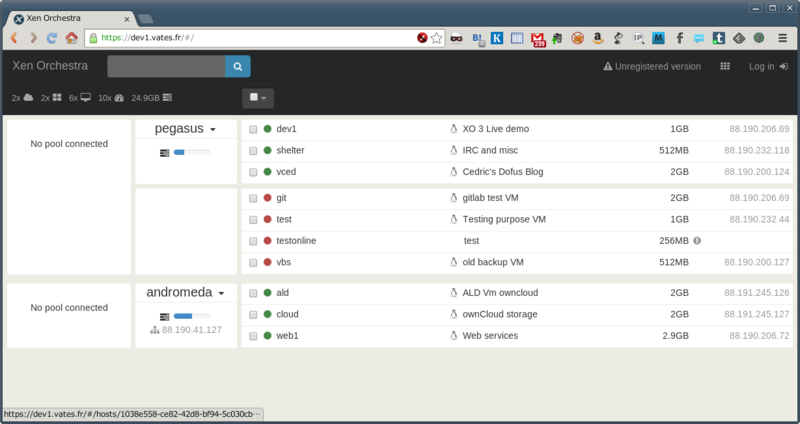Tick the checkbox for VM web1
The image size is (800, 424).
(x=253, y=336)
